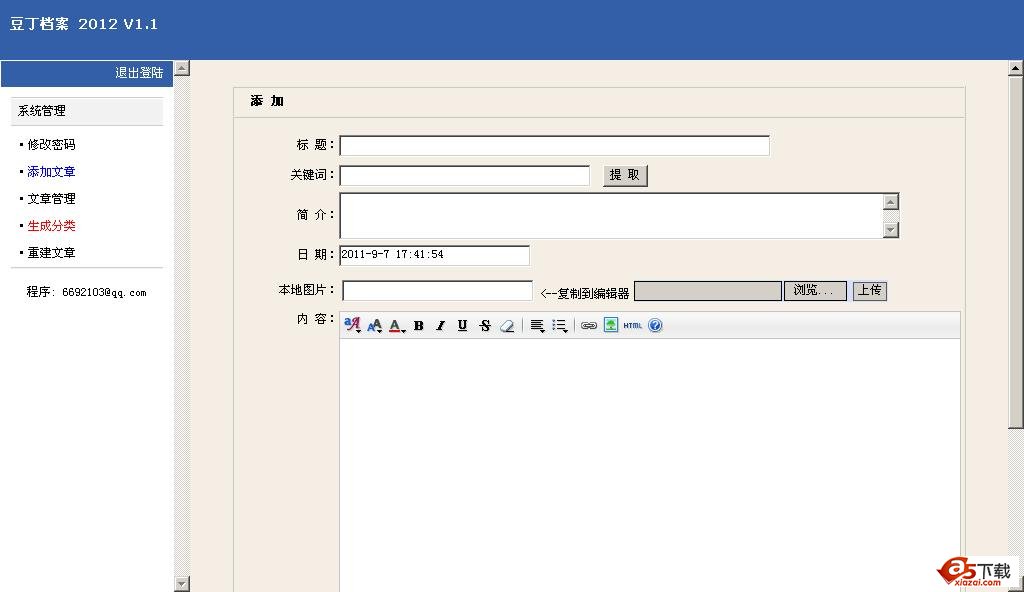Open the font family picker in editor
The width and height of the screenshot is (1024, 592).
tap(353, 325)
